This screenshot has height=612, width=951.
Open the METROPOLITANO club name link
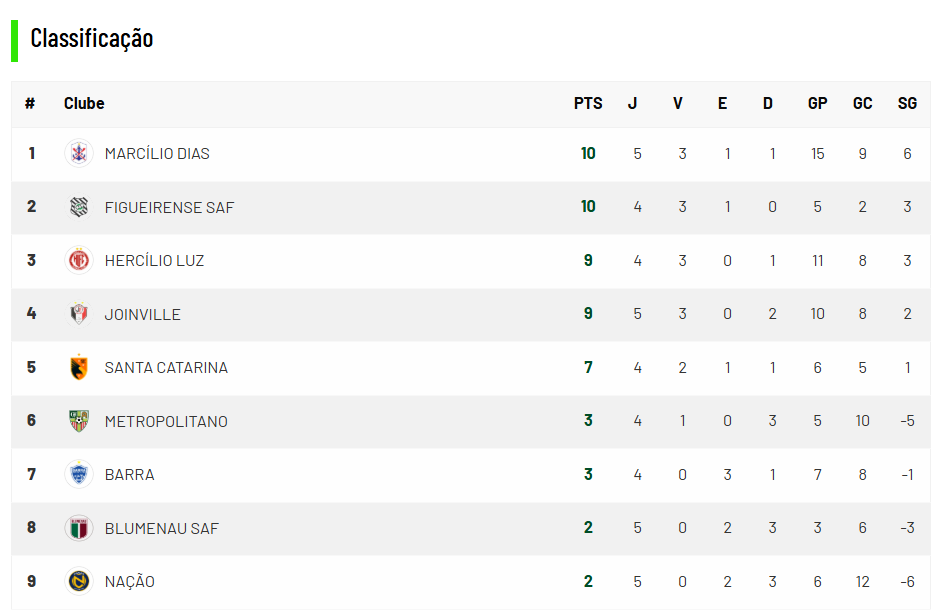point(166,422)
